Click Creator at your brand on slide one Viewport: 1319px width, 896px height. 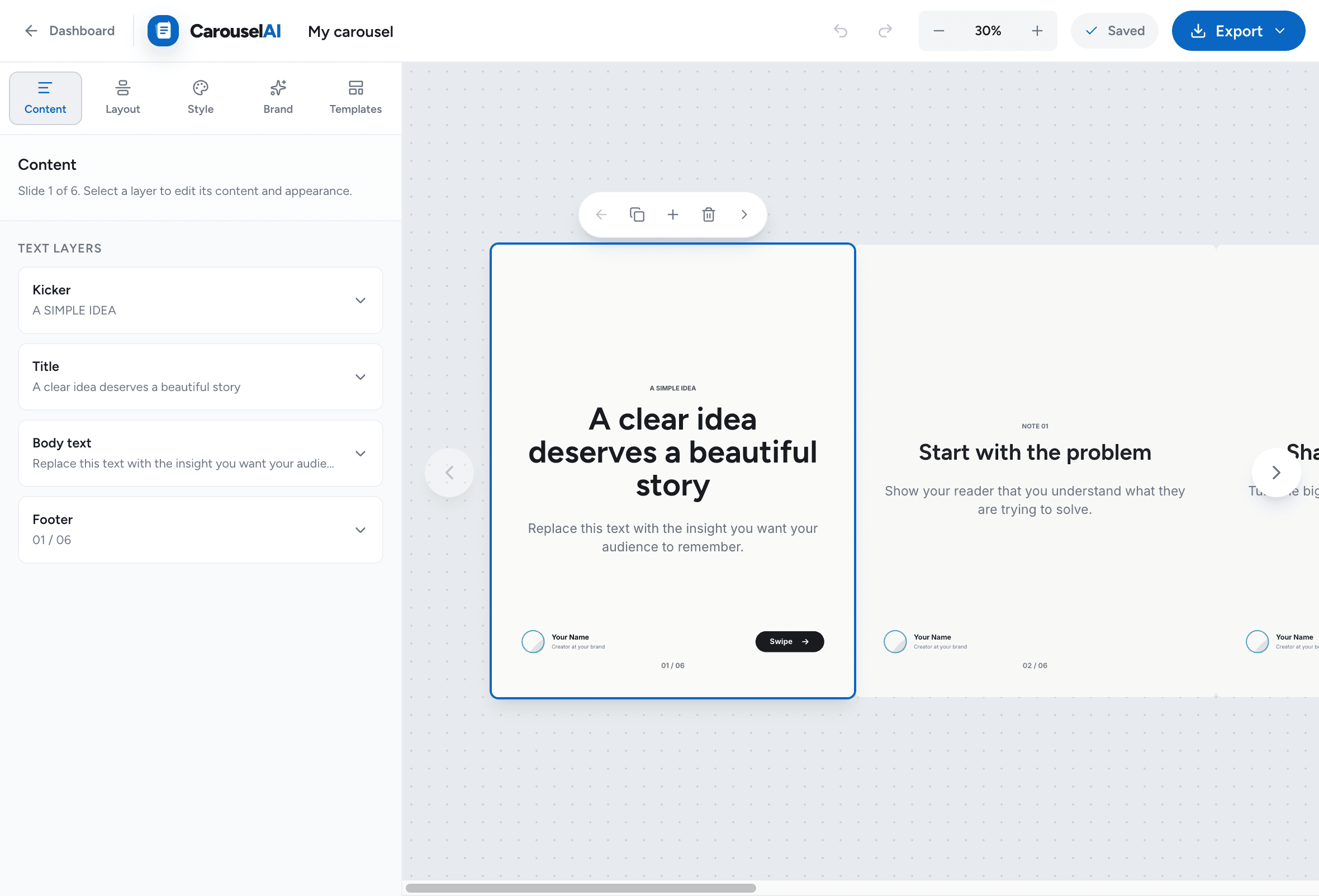(x=578, y=646)
